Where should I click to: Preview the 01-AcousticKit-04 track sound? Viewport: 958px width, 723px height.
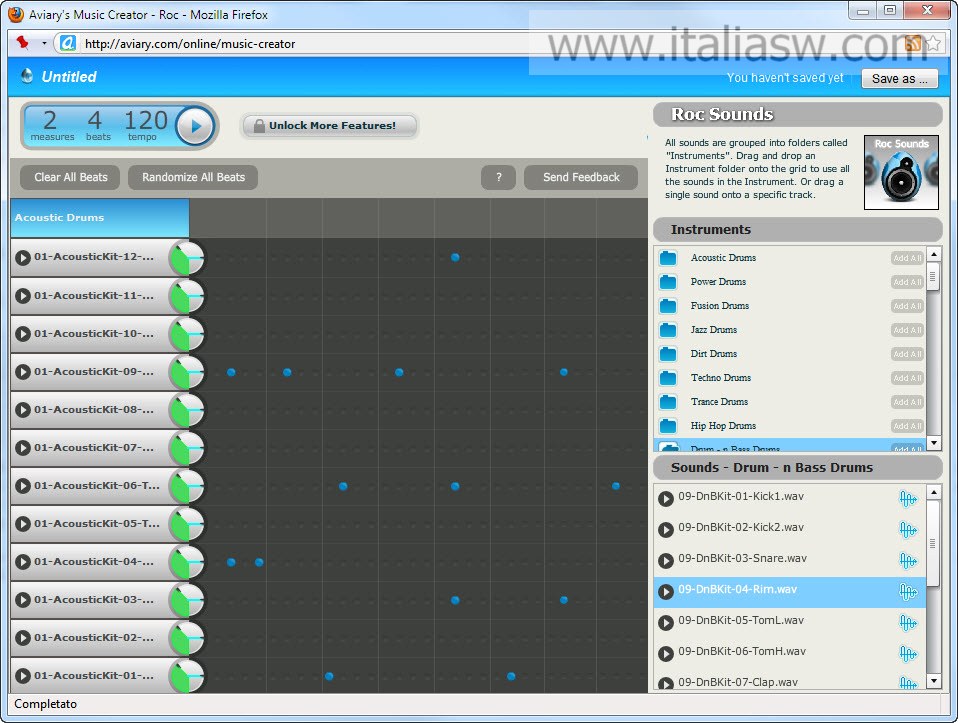pos(23,562)
